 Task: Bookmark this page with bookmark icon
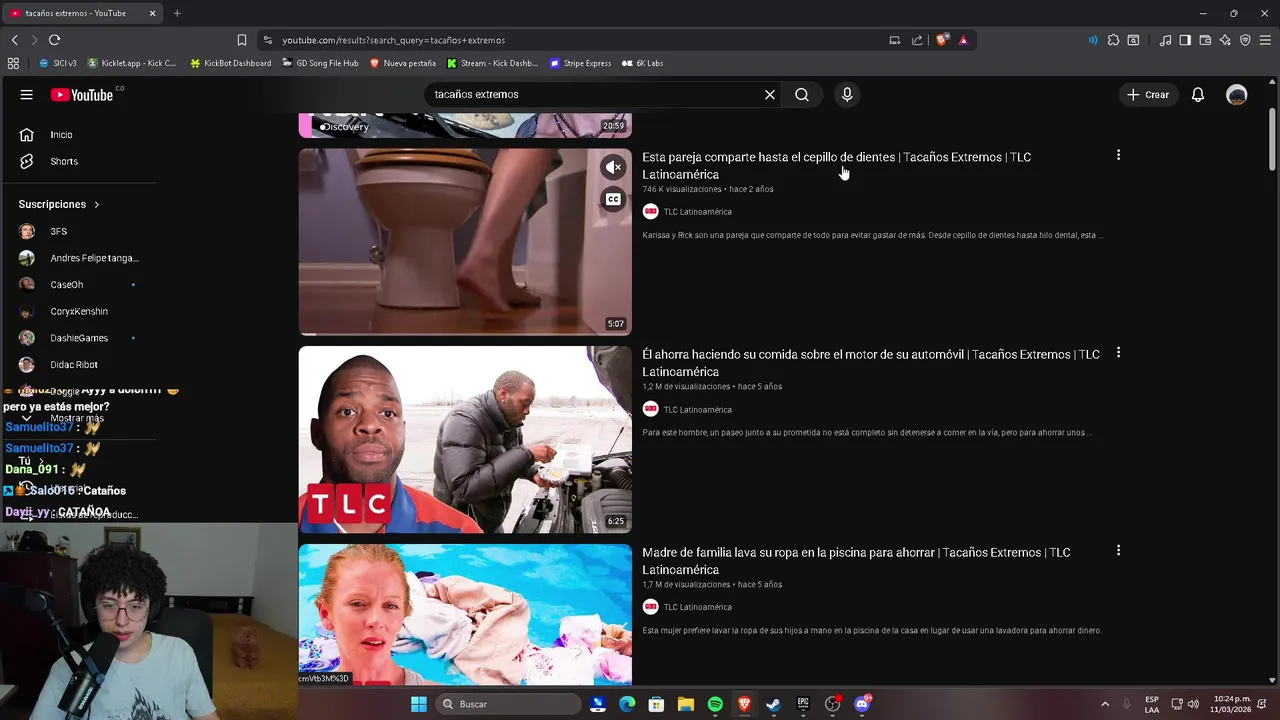click(241, 40)
